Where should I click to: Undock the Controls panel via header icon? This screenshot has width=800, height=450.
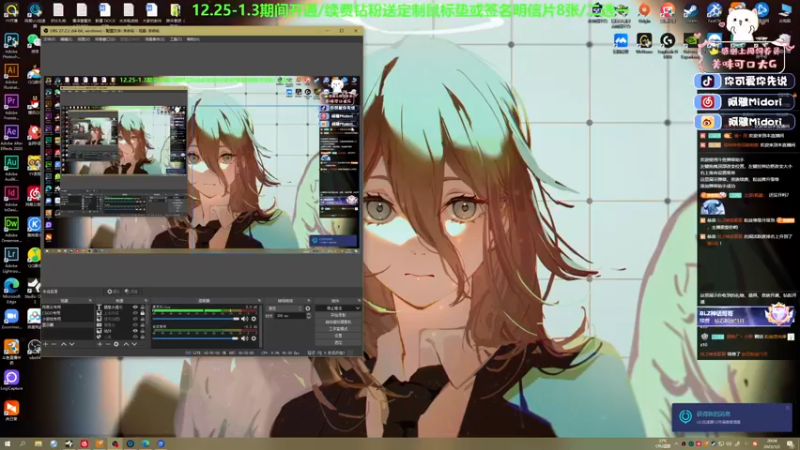359,301
